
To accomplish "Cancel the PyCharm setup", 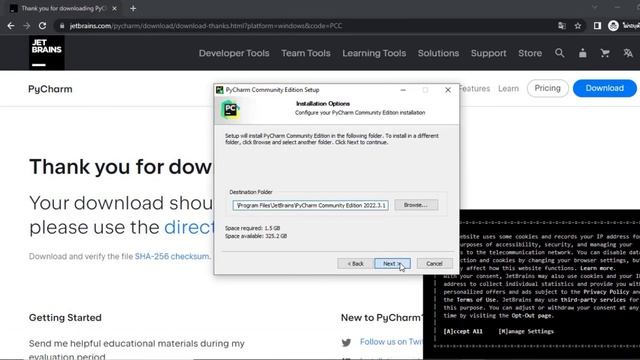I will (x=434, y=264).
